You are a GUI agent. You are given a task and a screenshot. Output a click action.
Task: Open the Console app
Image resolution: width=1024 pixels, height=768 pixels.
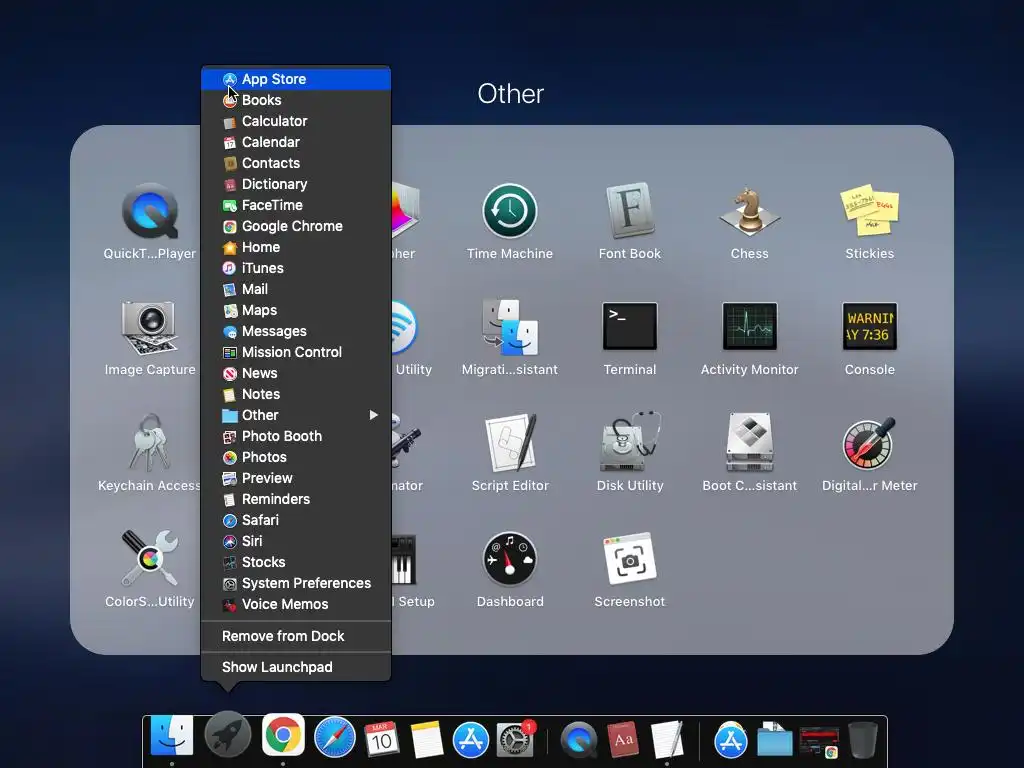(x=869, y=327)
